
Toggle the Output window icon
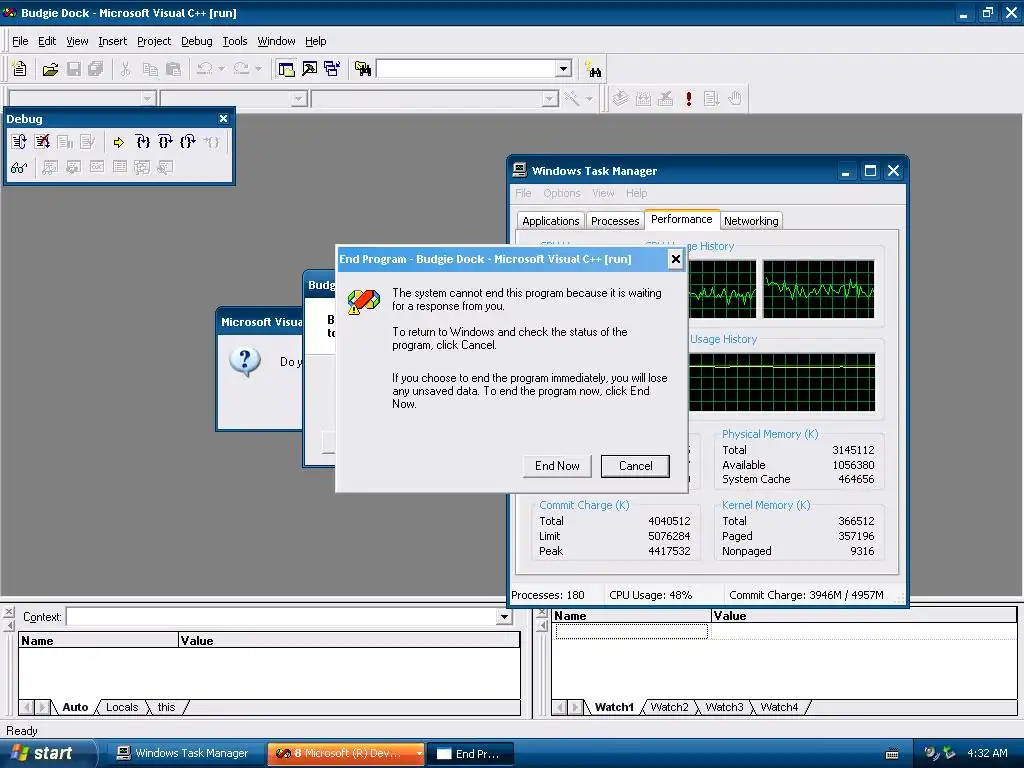pos(310,69)
